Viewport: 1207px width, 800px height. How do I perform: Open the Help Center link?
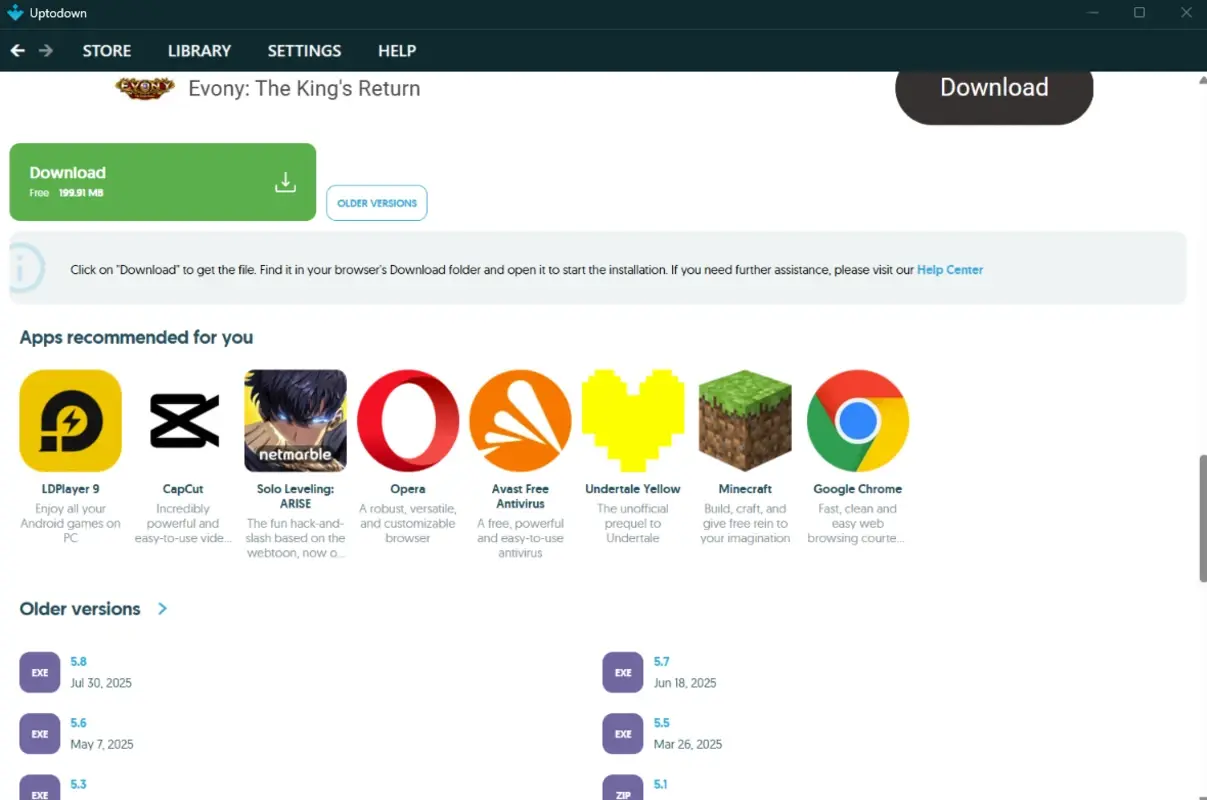[x=949, y=269]
